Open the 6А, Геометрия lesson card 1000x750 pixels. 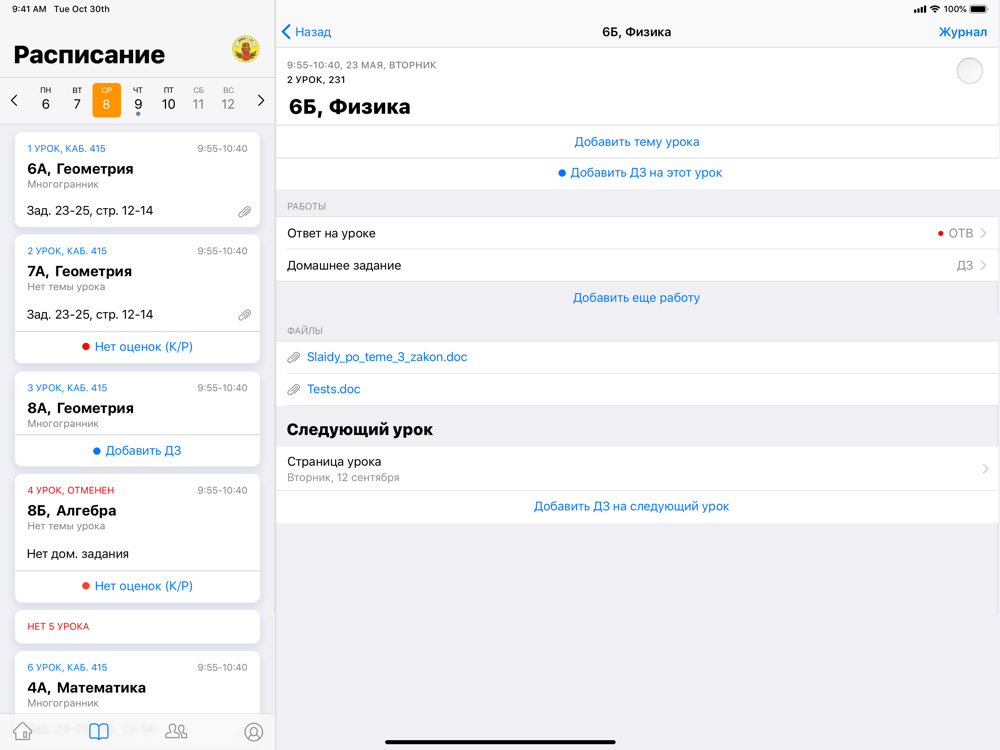coord(137,179)
